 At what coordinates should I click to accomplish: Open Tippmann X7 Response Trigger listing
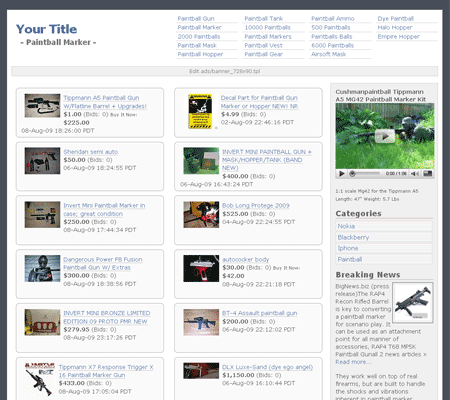(x=106, y=371)
